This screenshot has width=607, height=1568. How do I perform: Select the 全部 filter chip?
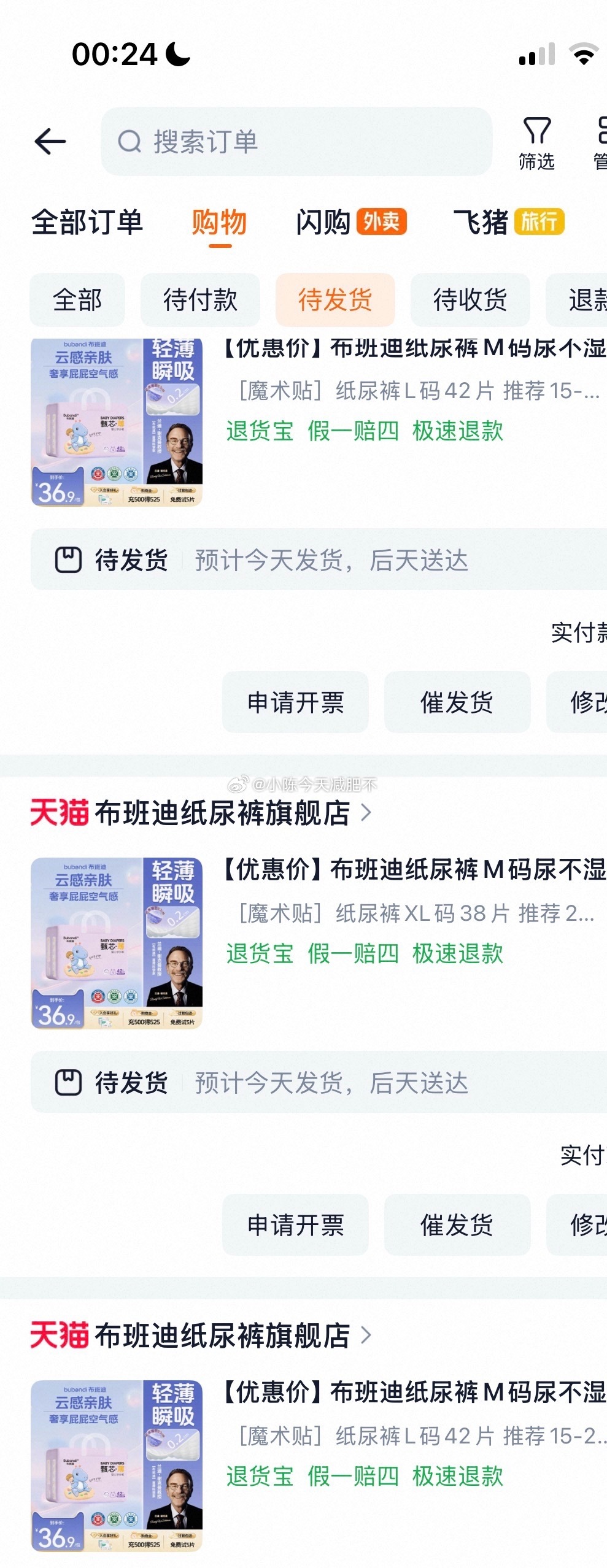(77, 300)
